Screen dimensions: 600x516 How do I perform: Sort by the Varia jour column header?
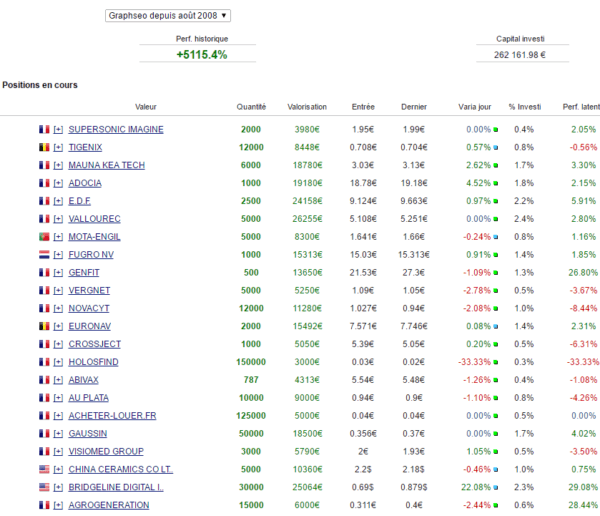click(x=474, y=107)
